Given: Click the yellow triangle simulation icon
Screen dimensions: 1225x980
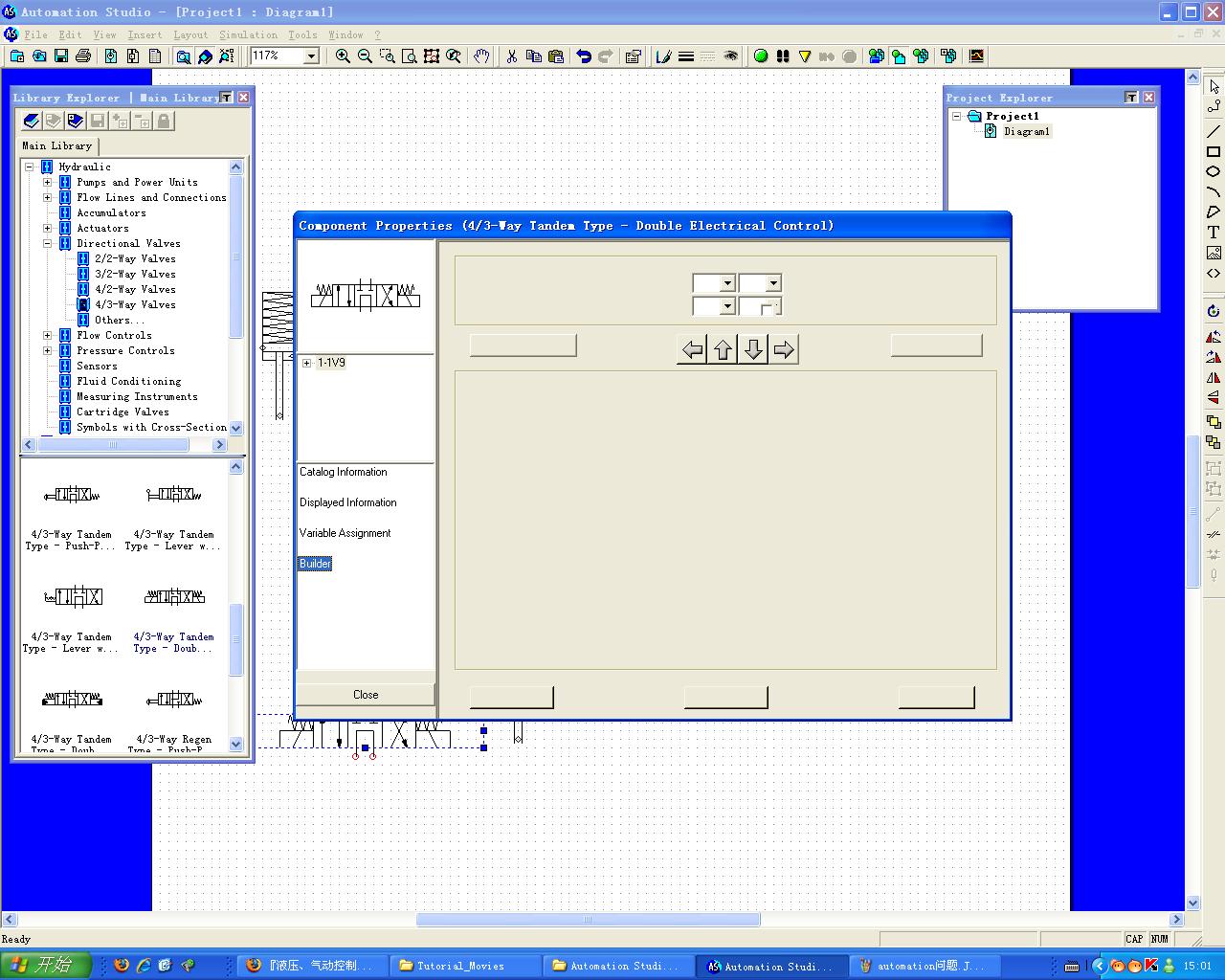Looking at the screenshot, I should (x=805, y=56).
